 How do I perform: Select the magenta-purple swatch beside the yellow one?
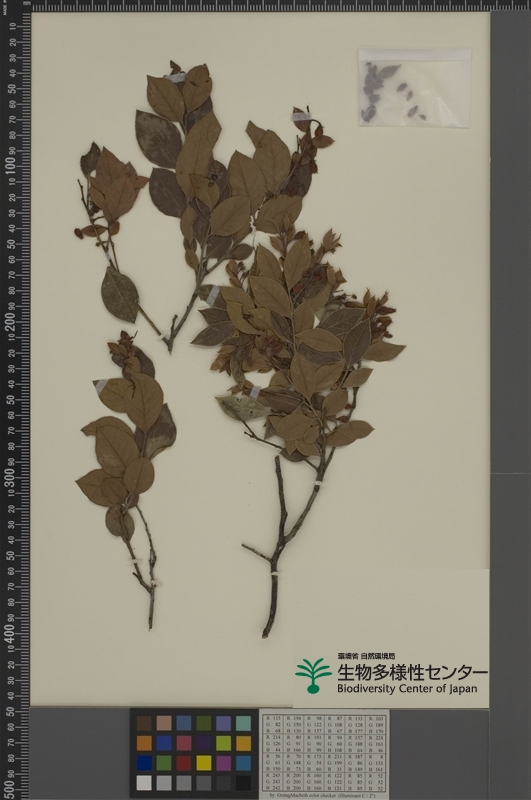[223, 763]
